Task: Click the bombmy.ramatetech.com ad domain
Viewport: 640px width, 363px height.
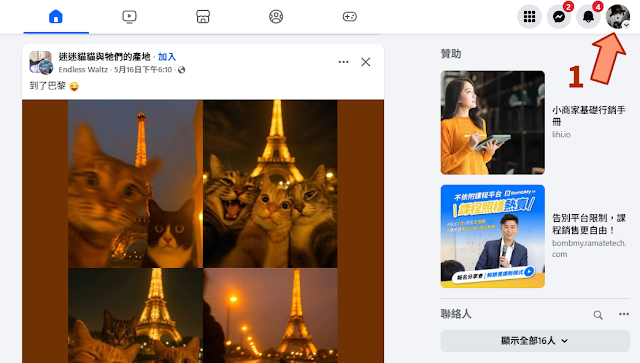Action: pyautogui.click(x=589, y=248)
